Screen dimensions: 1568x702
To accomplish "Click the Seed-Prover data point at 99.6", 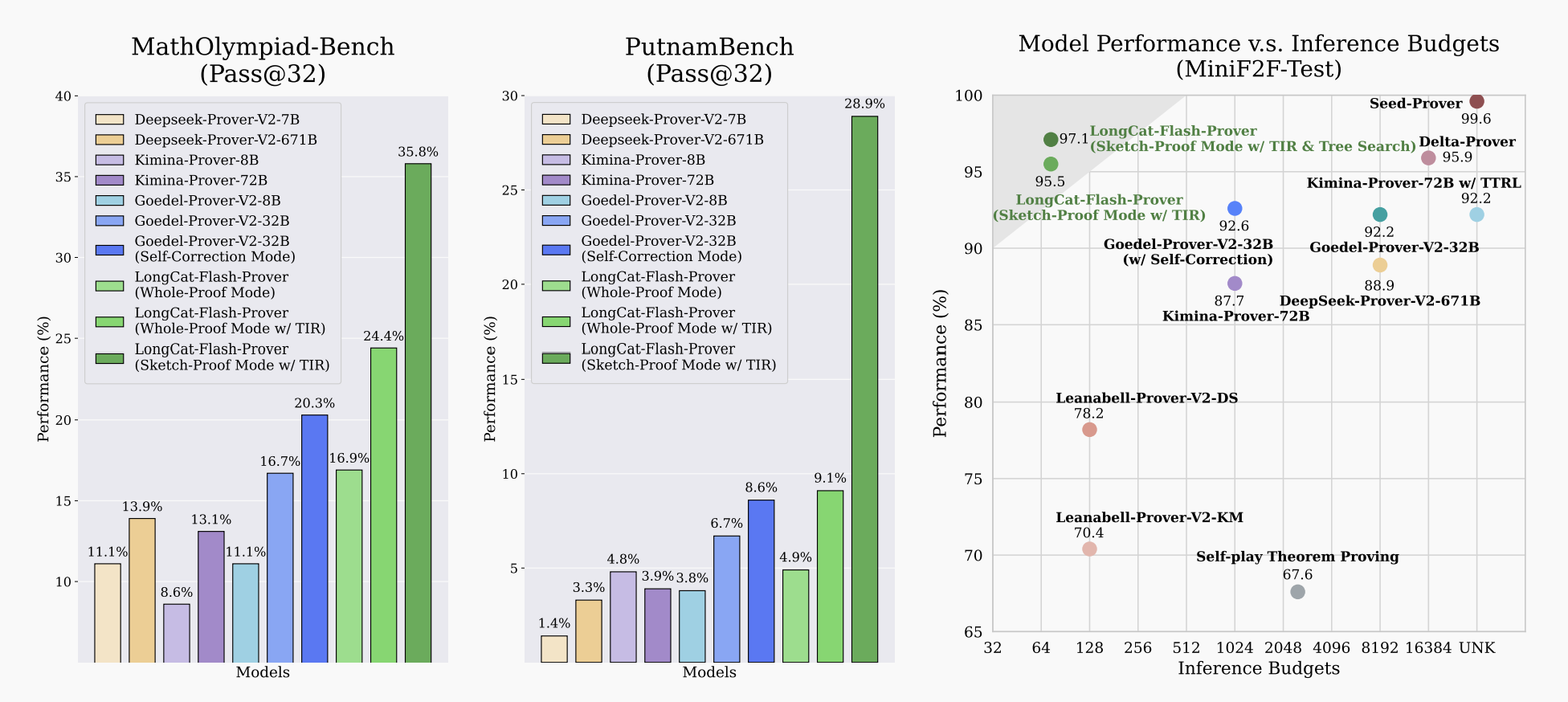I will [x=1476, y=101].
